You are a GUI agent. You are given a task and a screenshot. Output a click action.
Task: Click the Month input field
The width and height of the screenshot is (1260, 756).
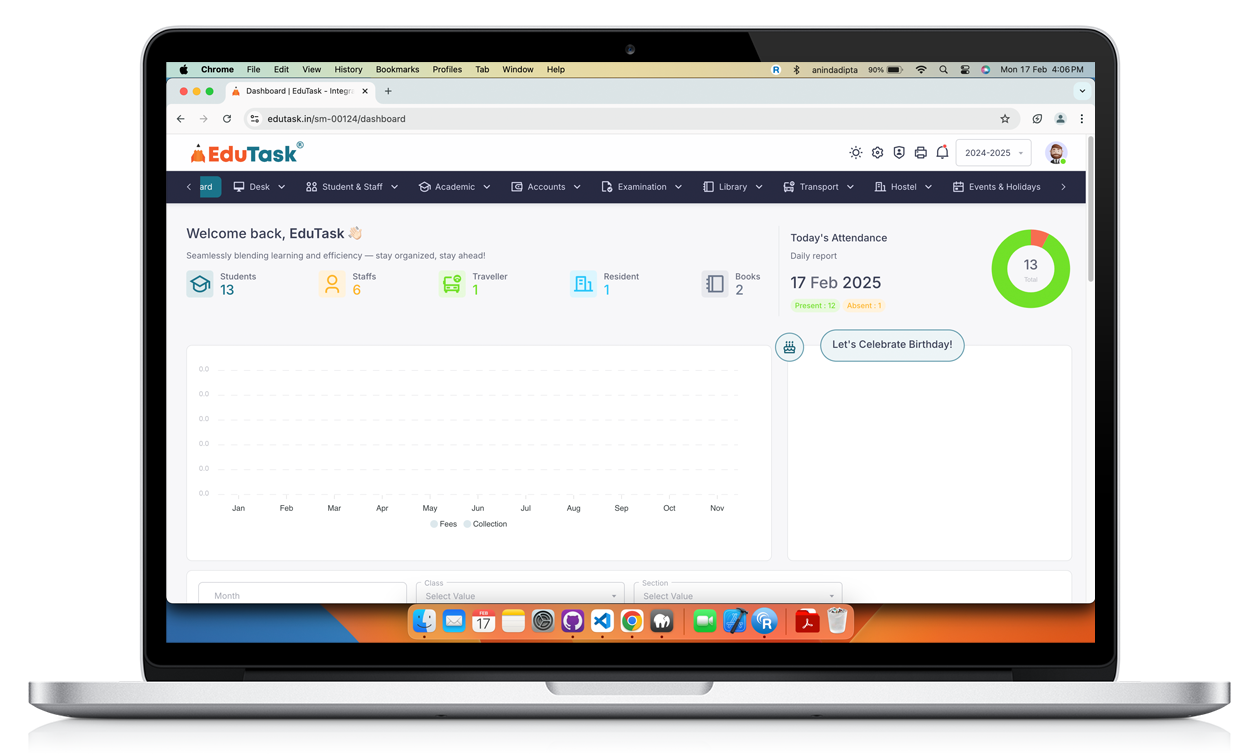(300, 595)
